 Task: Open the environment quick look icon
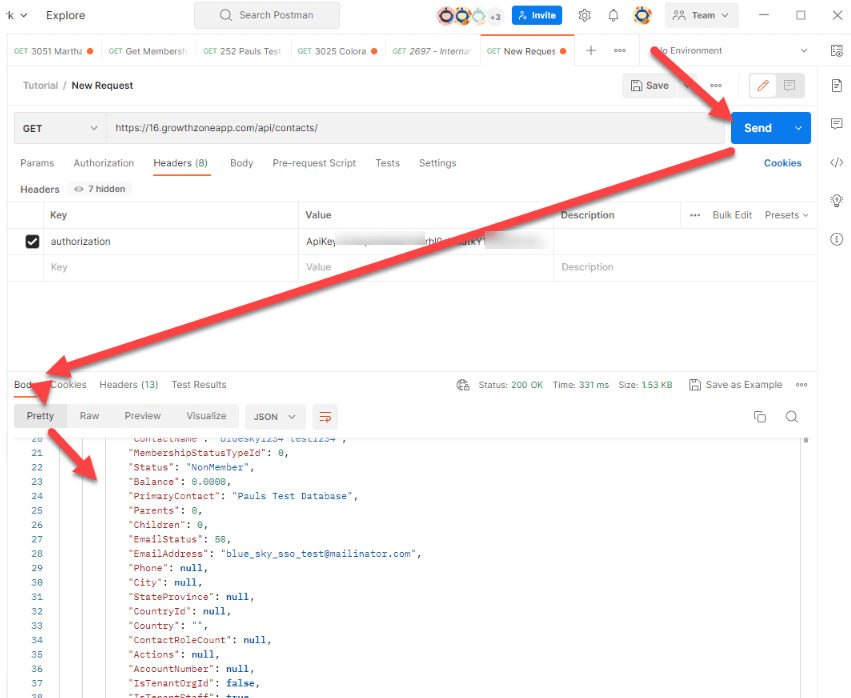tap(836, 51)
